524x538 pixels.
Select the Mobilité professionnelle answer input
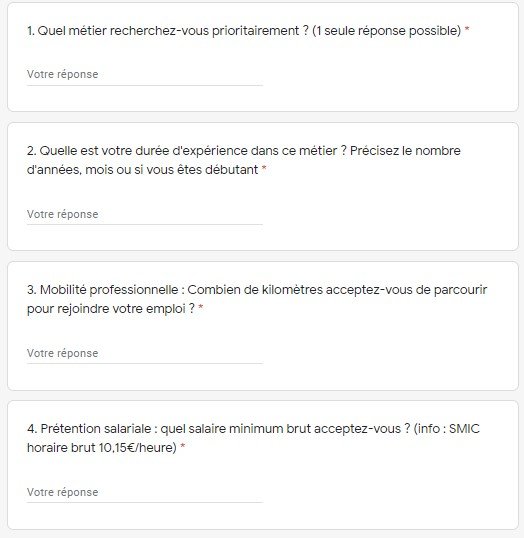[x=145, y=353]
